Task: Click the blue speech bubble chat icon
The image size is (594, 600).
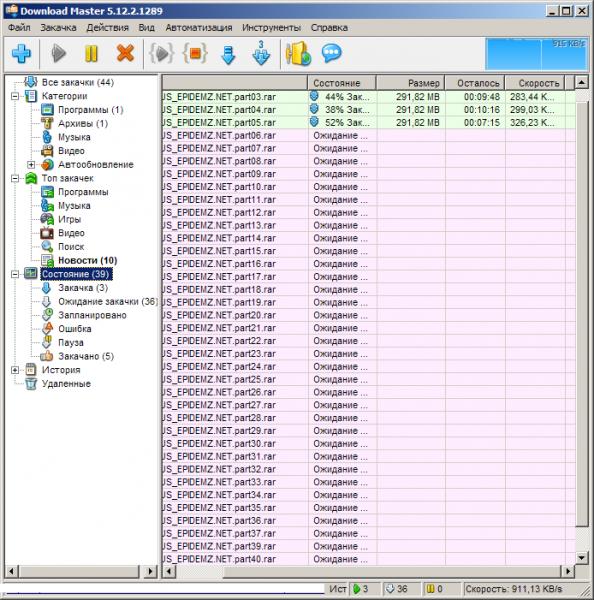Action: point(331,53)
